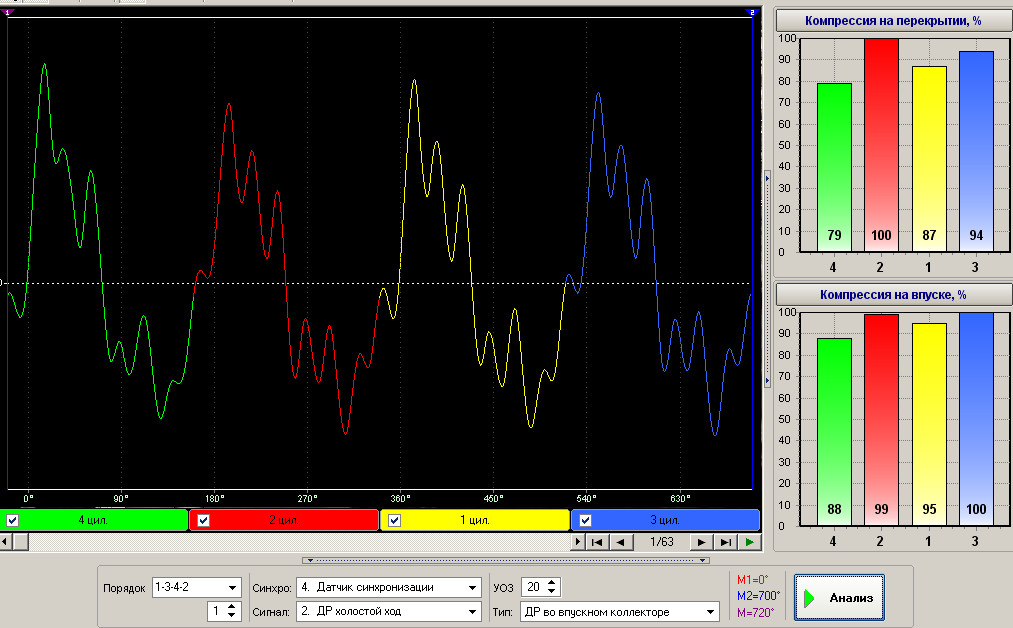Grab the horizontal scrollbar thumb

tap(21, 542)
